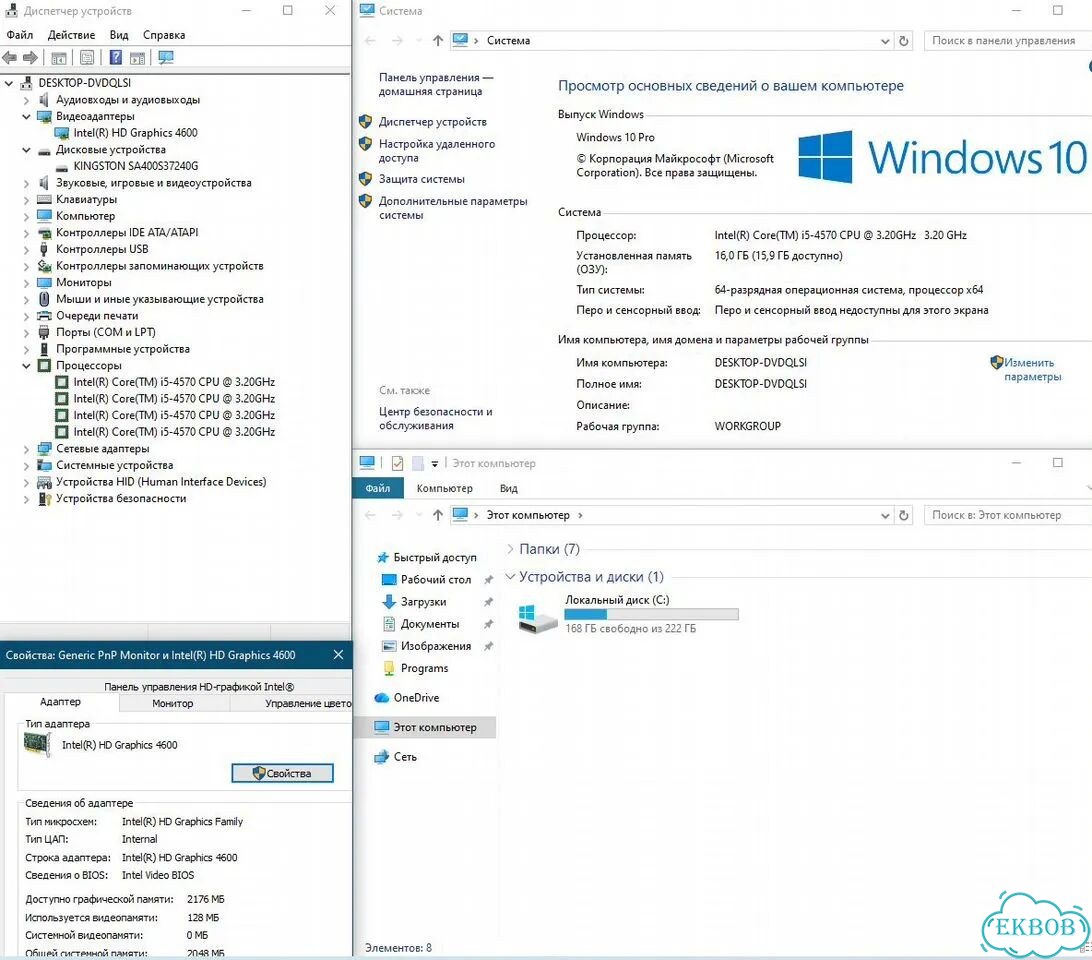Click Поиск в: Этот компьютер field
This screenshot has height=960, width=1092.
[1007, 515]
